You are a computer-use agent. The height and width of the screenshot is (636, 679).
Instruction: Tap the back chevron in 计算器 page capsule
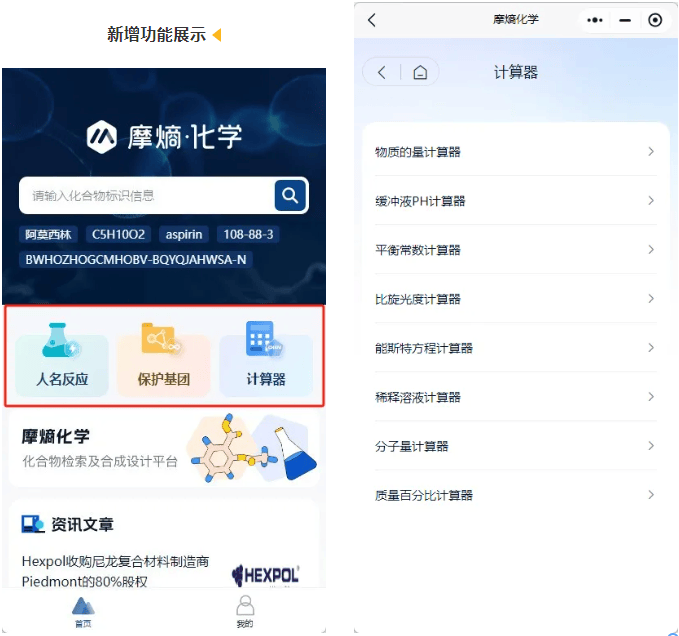pos(382,72)
